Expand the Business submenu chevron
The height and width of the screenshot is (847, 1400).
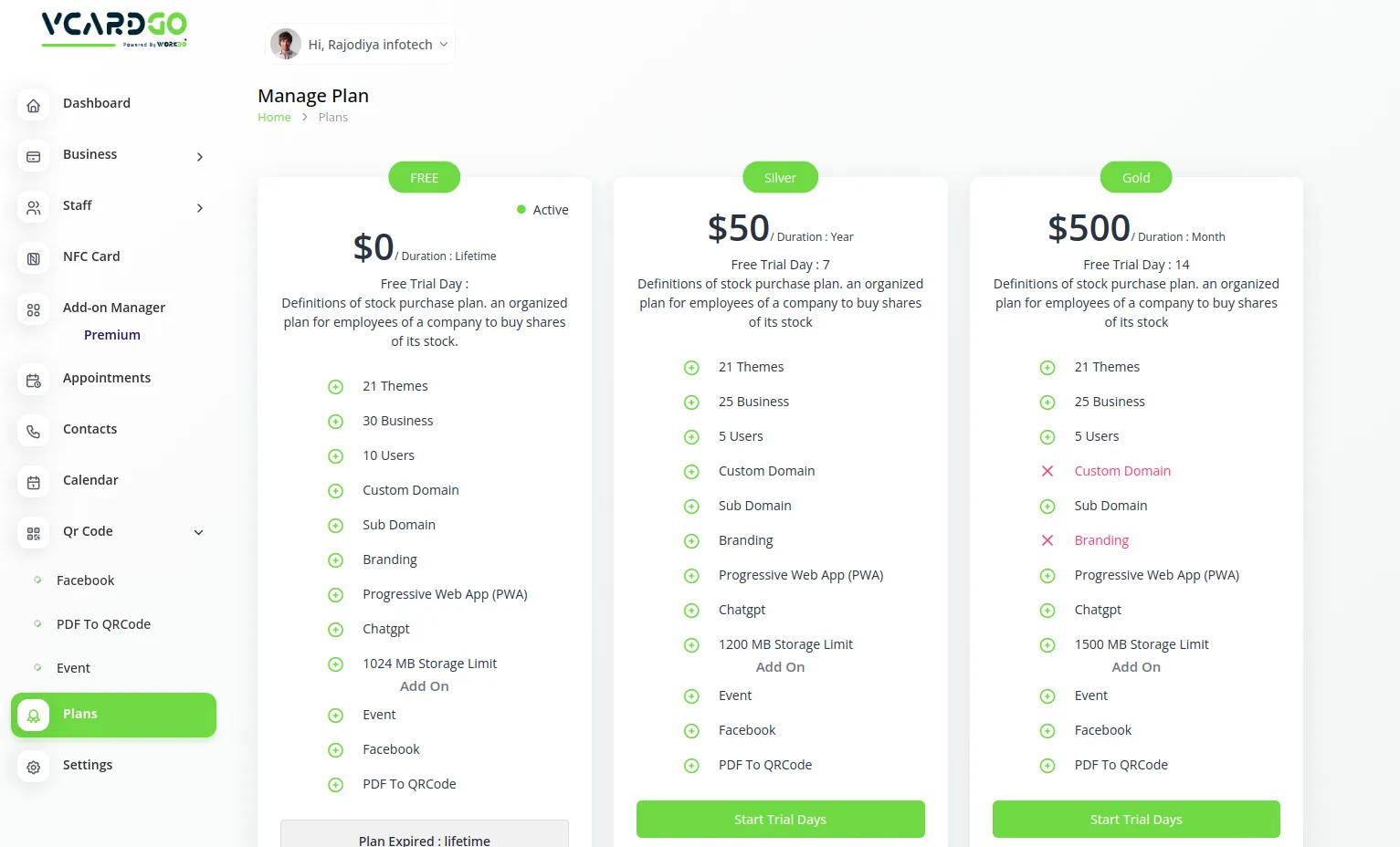click(200, 157)
